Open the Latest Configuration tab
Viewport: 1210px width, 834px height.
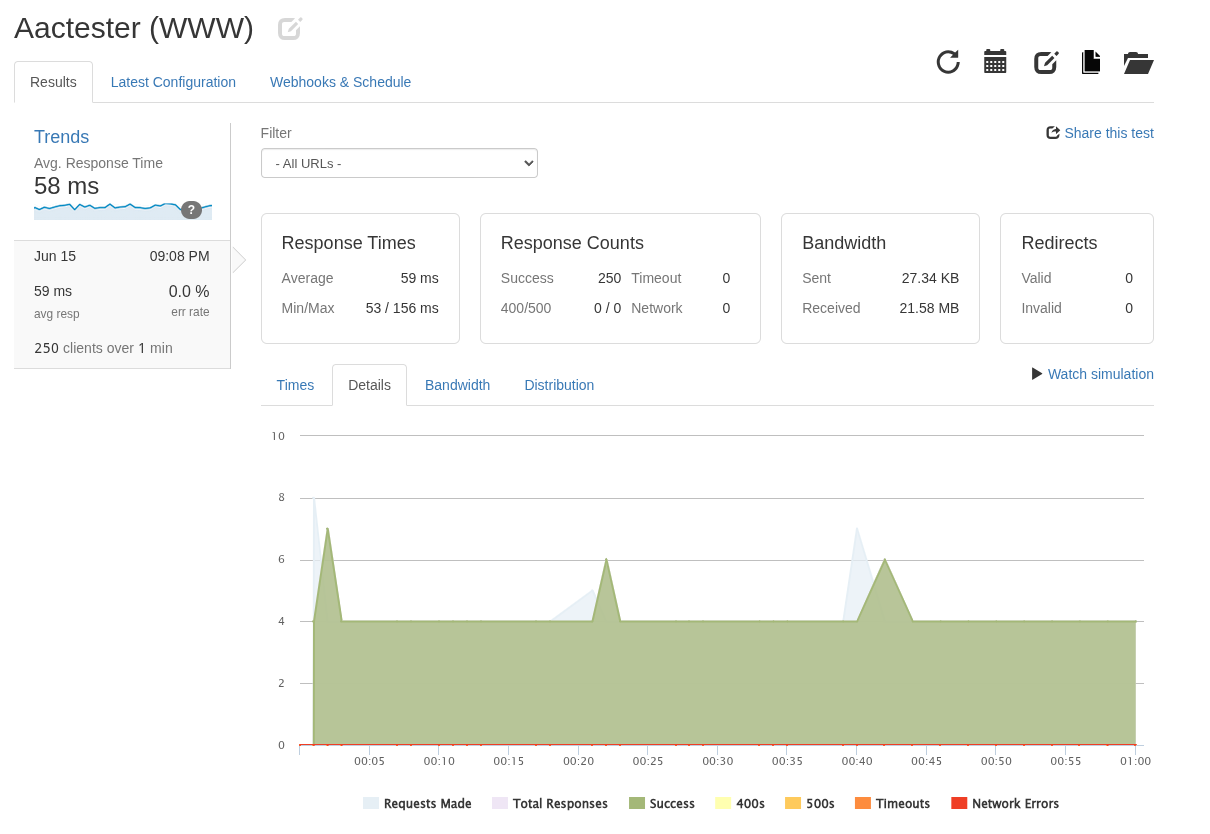(x=173, y=82)
